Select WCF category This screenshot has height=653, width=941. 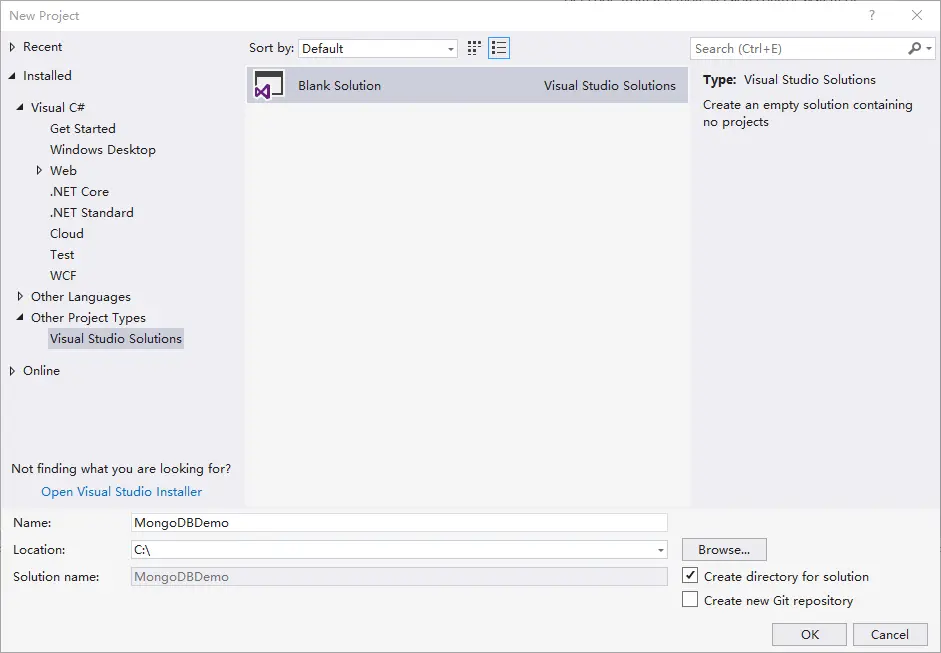coord(63,275)
